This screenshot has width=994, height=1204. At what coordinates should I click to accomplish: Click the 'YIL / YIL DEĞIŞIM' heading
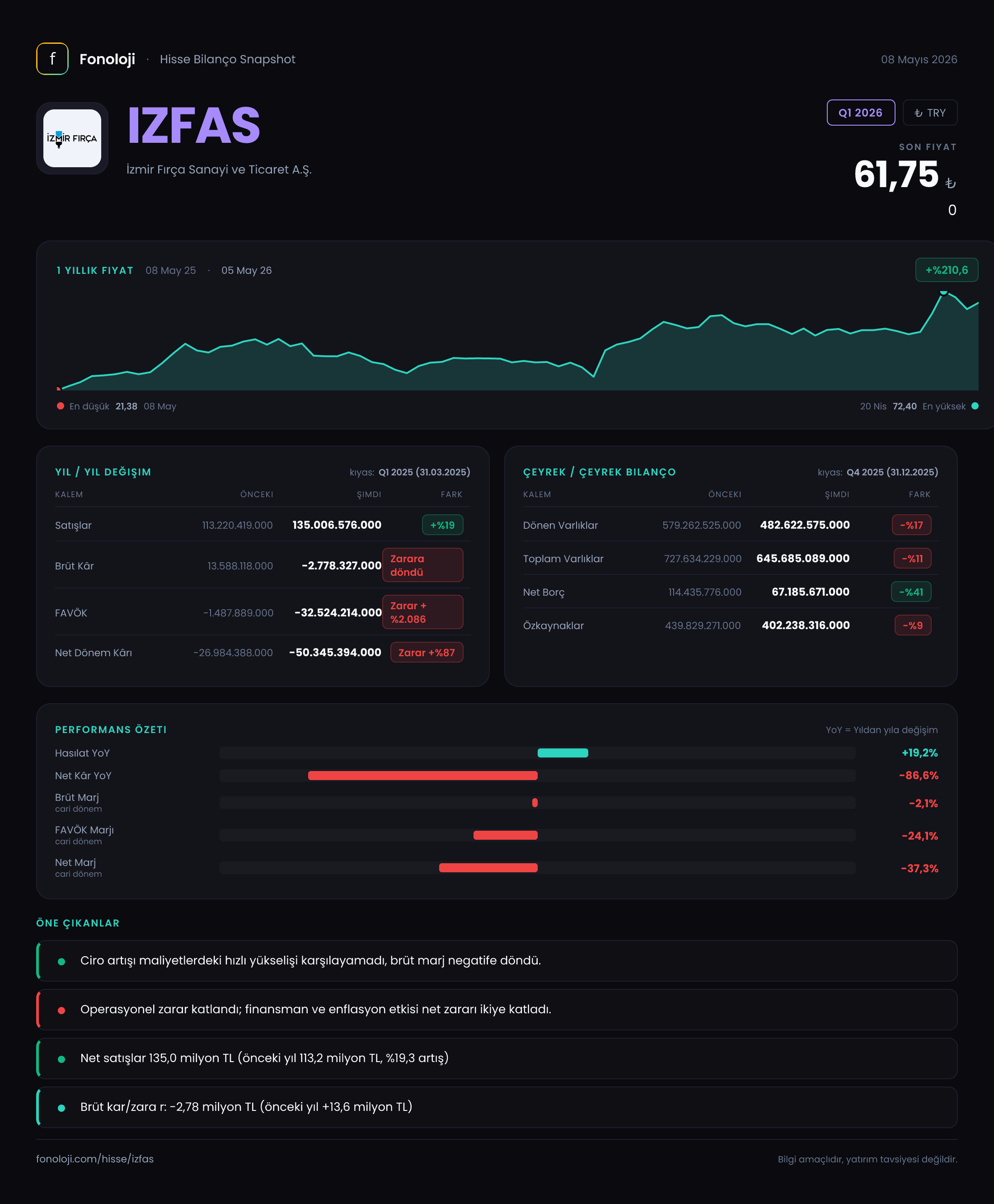point(103,472)
